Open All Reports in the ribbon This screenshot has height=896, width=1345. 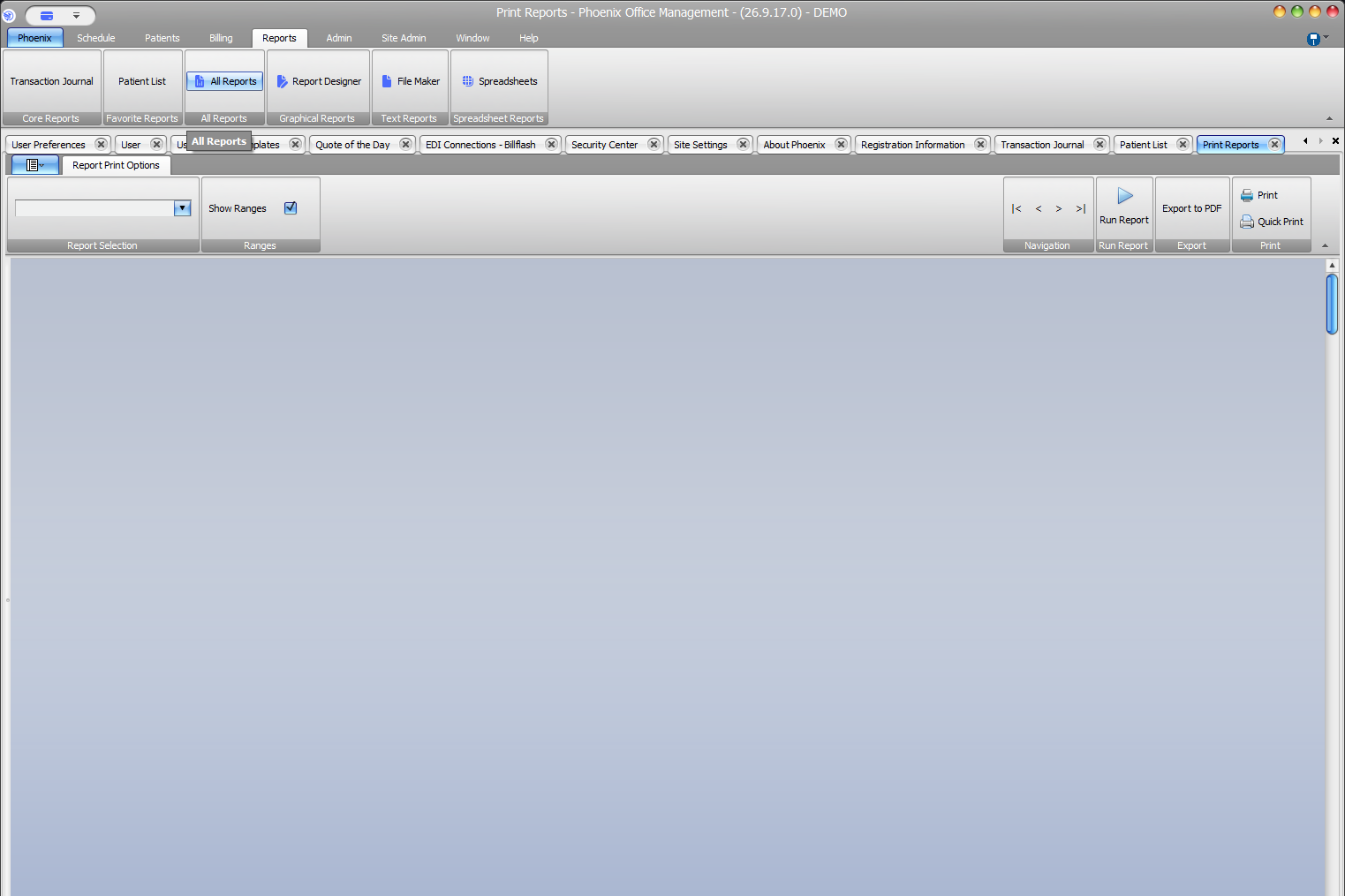tap(224, 81)
